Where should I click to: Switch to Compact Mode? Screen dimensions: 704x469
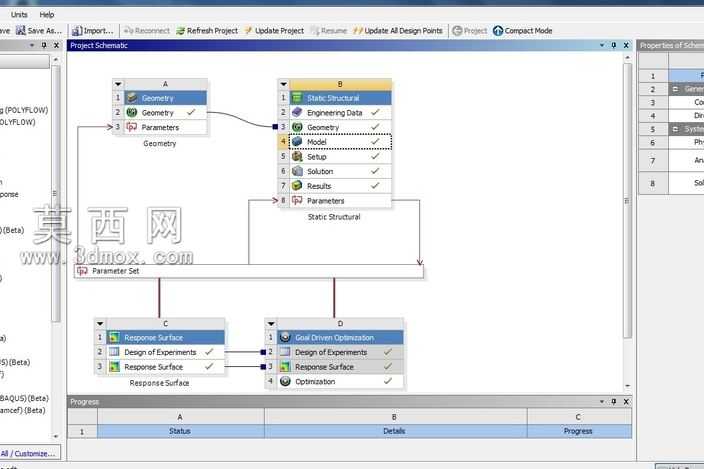(523, 31)
